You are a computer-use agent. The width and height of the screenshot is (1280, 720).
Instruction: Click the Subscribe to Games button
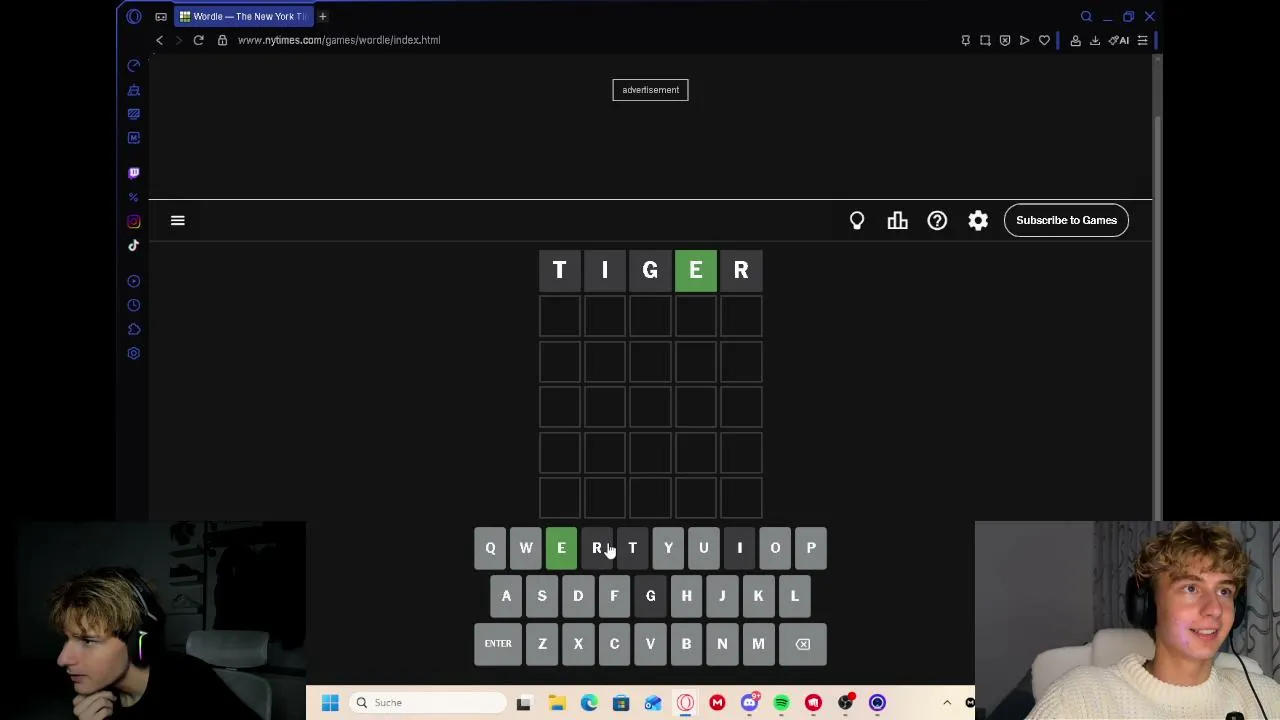(1066, 220)
